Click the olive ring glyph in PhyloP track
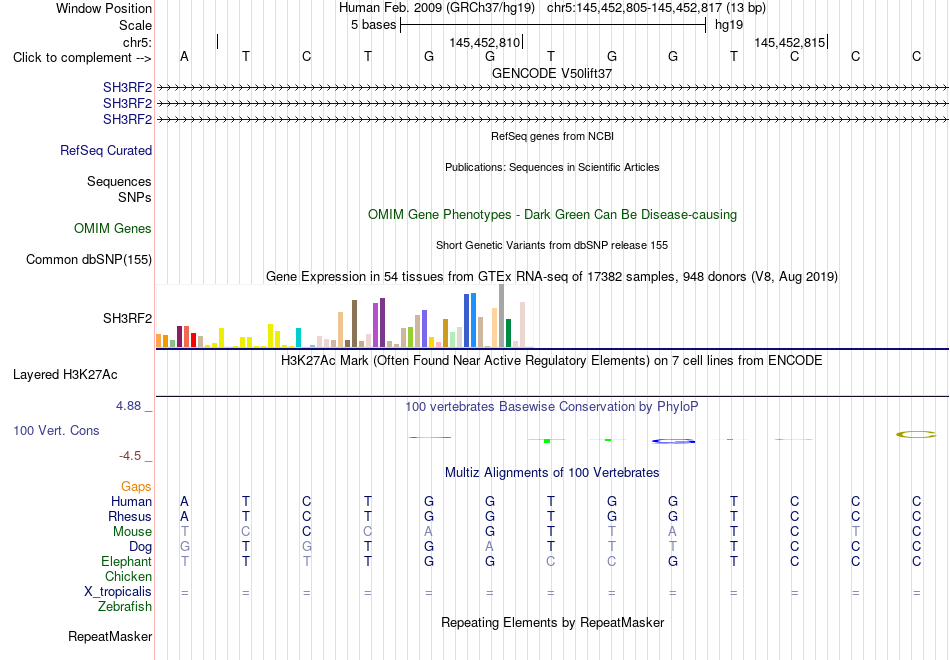Screen dimensions: 950x660 (916, 435)
